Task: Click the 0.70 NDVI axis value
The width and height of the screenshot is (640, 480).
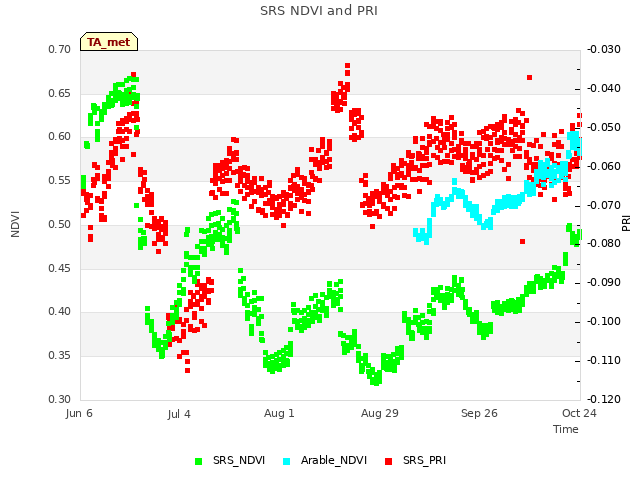Action: tap(60, 49)
